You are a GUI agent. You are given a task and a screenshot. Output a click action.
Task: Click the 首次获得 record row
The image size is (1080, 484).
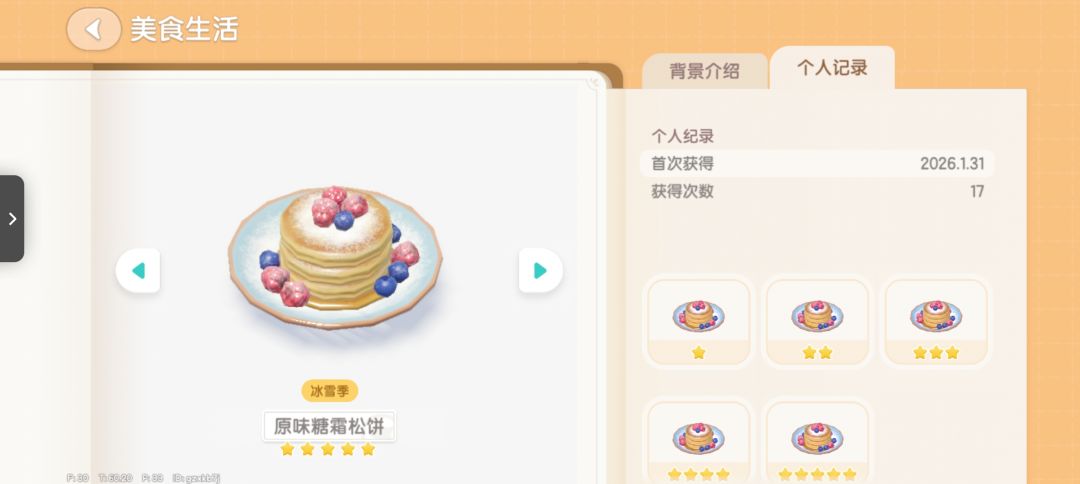[x=817, y=164]
